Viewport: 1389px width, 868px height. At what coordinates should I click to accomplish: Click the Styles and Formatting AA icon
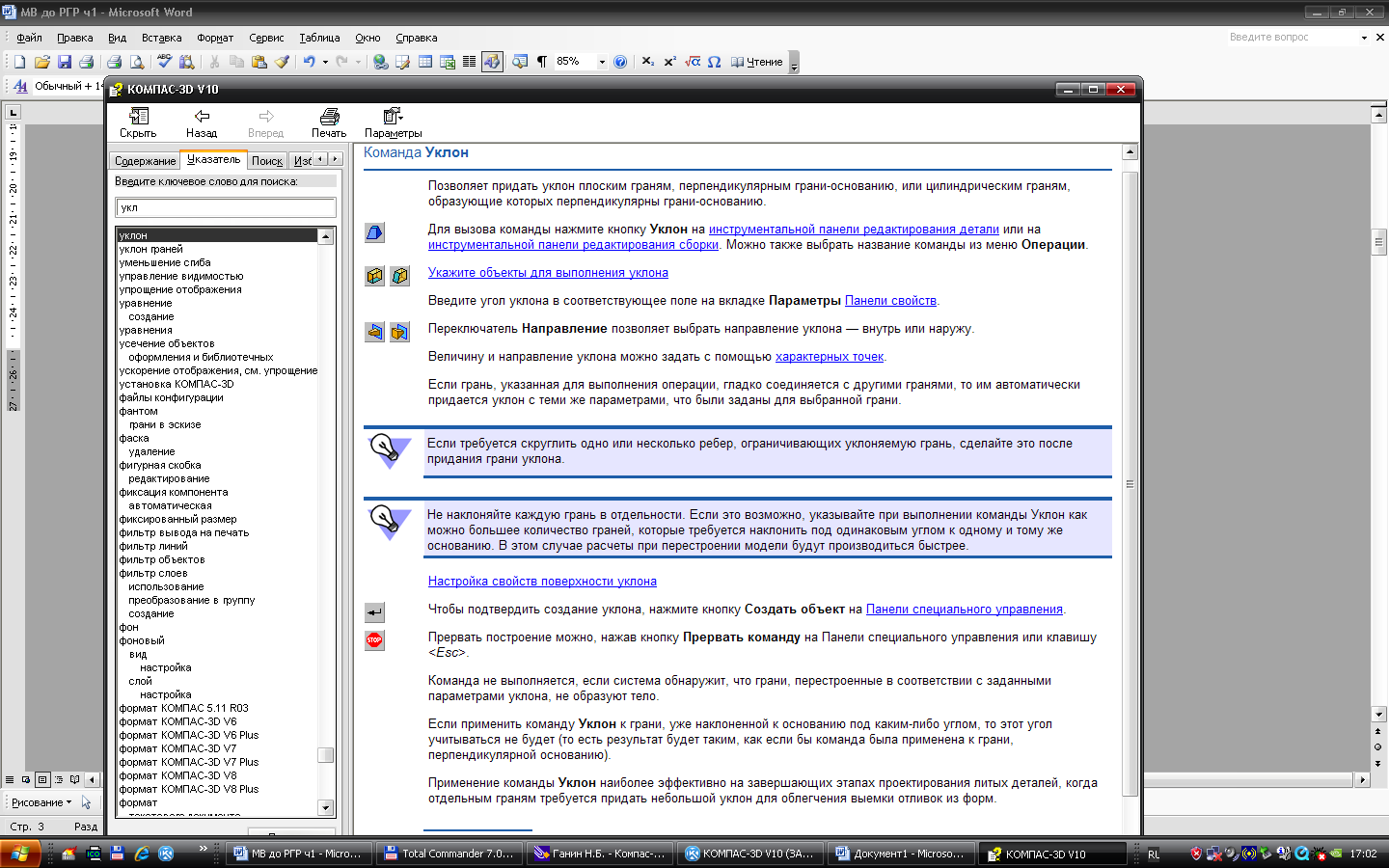(x=20, y=86)
